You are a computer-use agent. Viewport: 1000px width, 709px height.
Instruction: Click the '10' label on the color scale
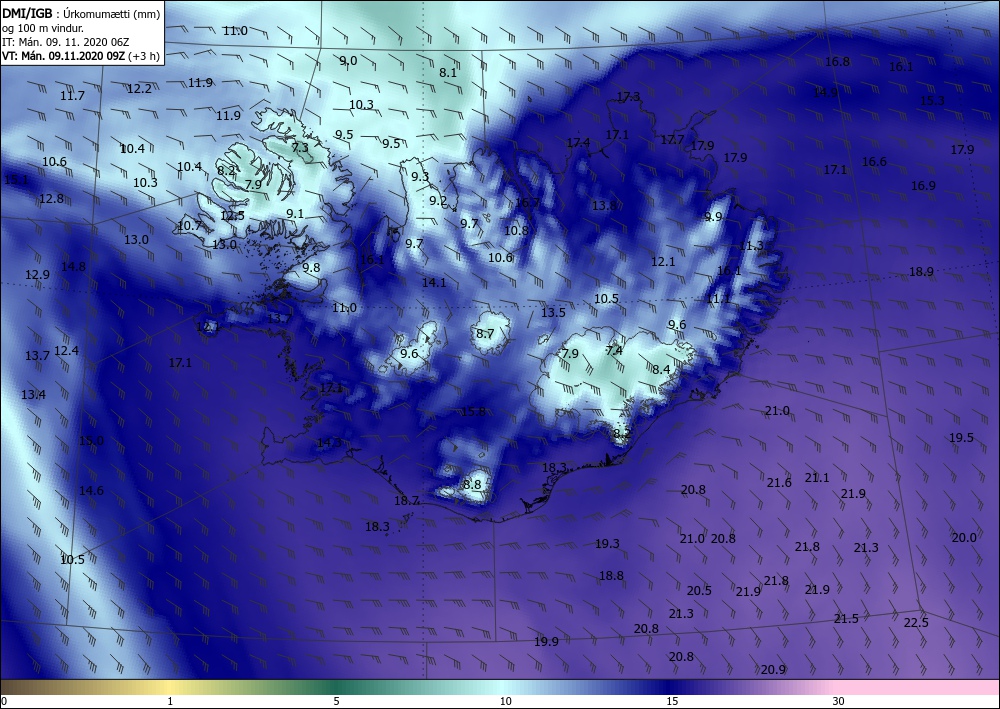(505, 701)
